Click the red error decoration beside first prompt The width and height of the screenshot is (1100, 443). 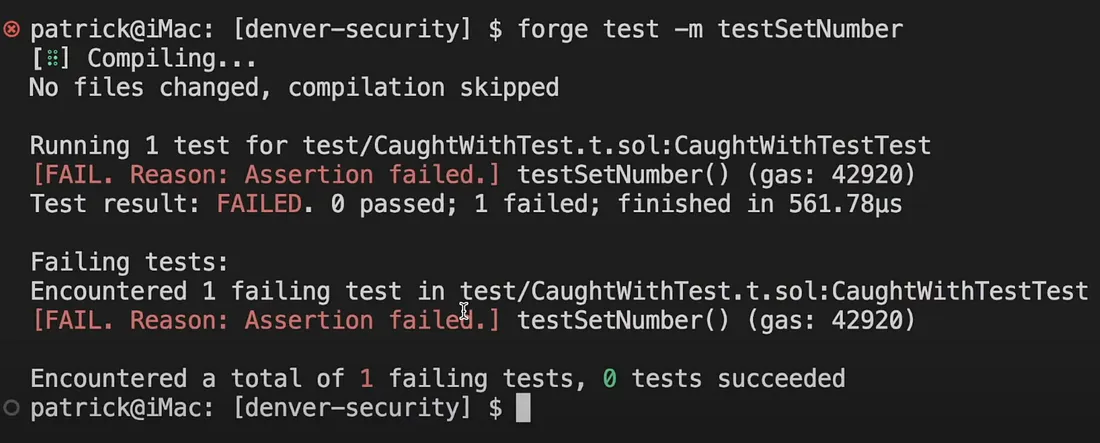click(x=11, y=29)
